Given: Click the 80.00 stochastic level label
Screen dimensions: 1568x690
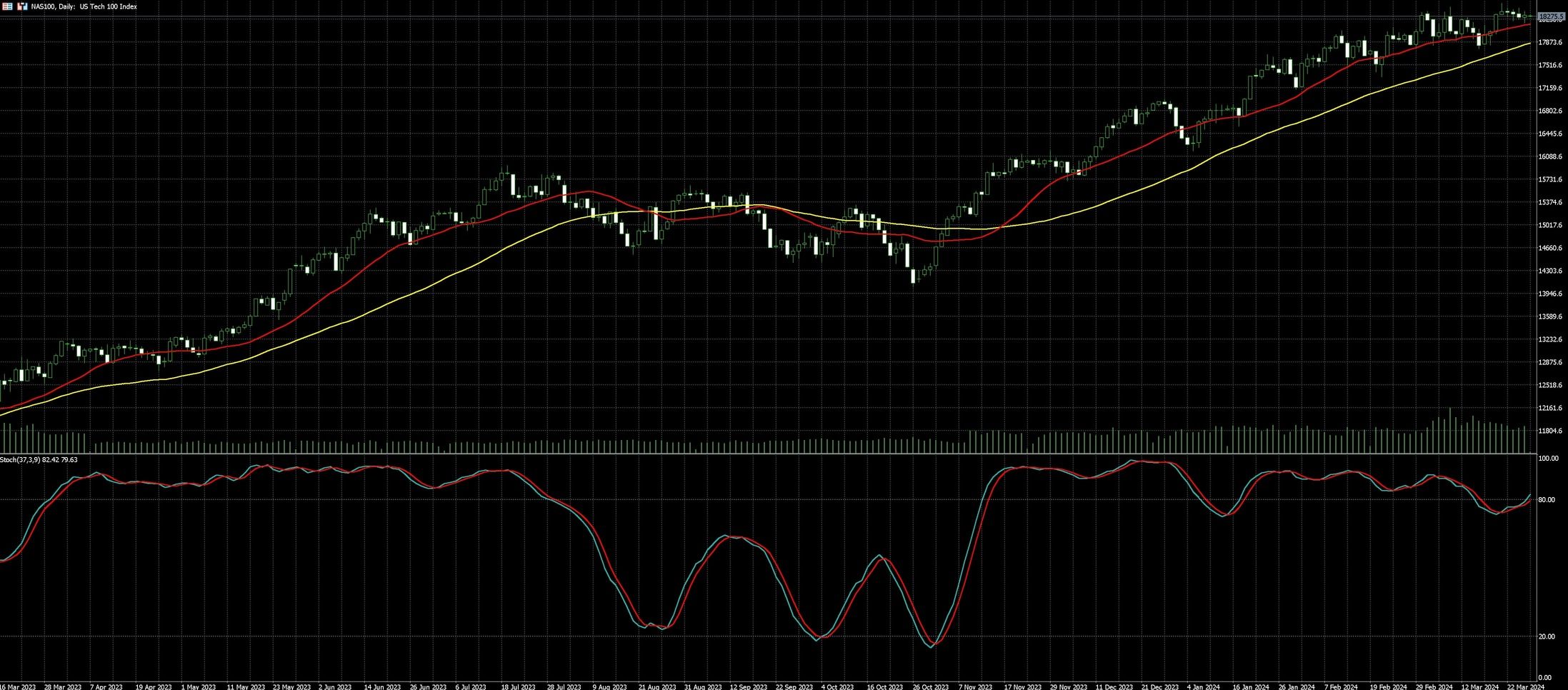Looking at the screenshot, I should tap(1547, 500).
